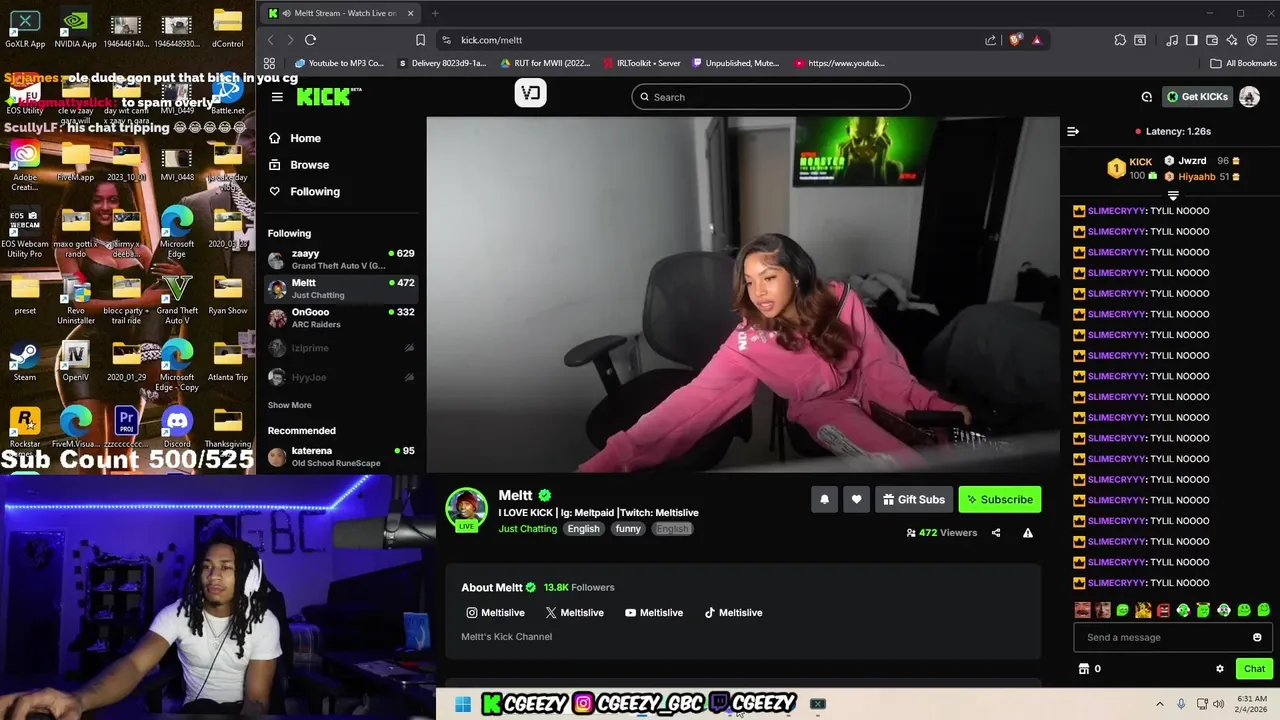This screenshot has width=1280, height=720.
Task: Open Browse in Kick sidebar
Action: 299,165
